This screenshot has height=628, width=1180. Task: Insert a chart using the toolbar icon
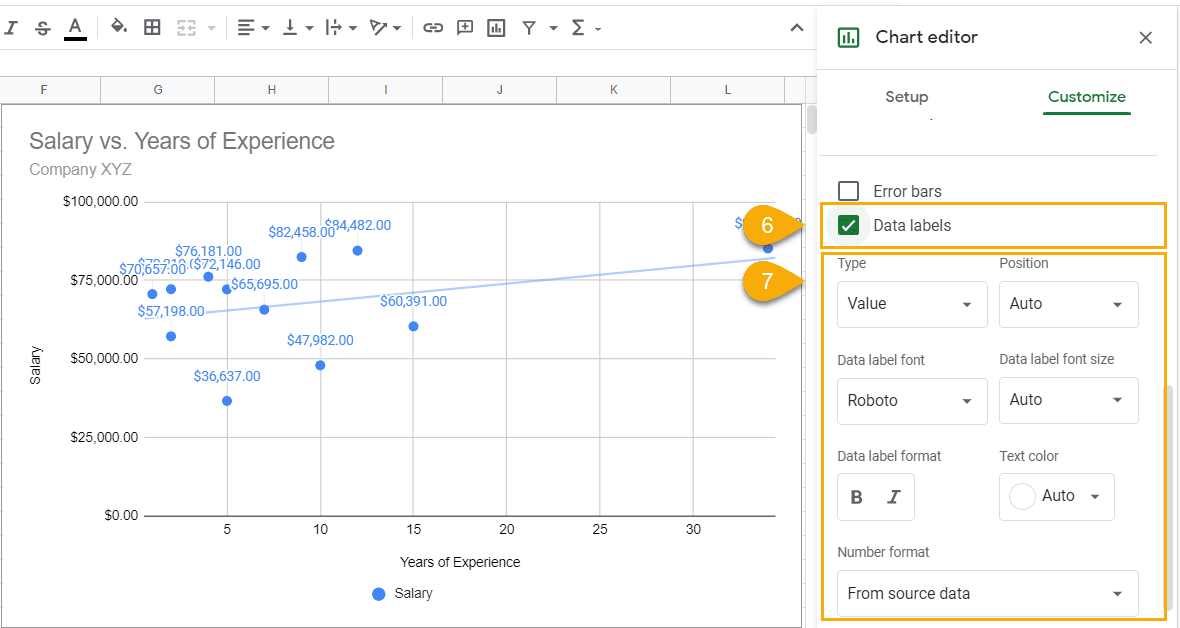(496, 27)
